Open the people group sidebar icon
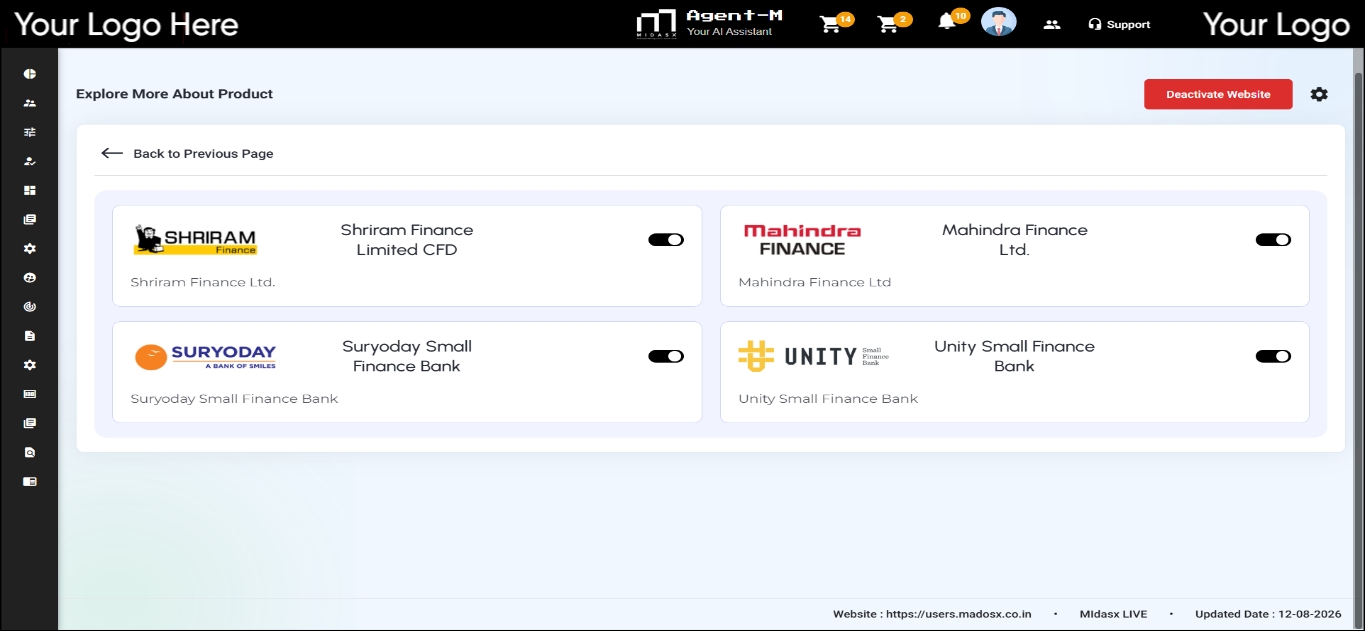1365x631 pixels. [x=30, y=103]
